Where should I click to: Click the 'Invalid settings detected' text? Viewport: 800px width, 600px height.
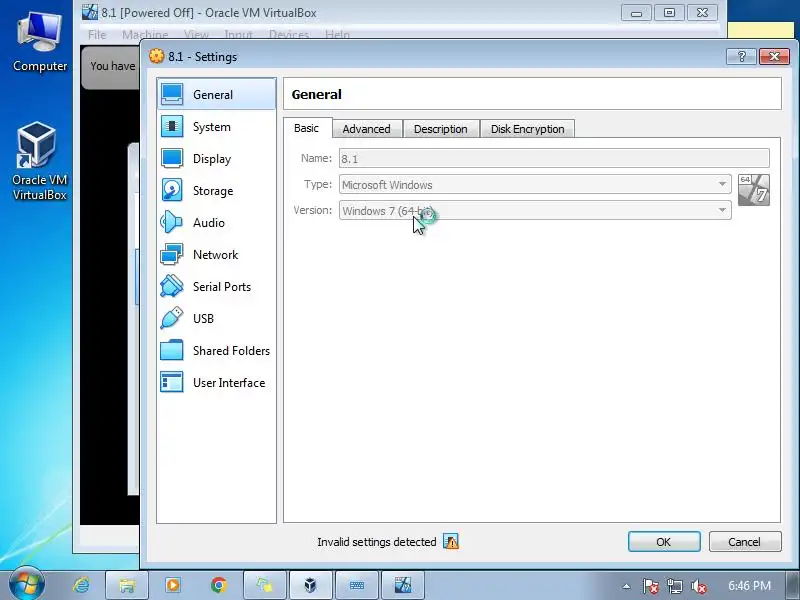(377, 542)
